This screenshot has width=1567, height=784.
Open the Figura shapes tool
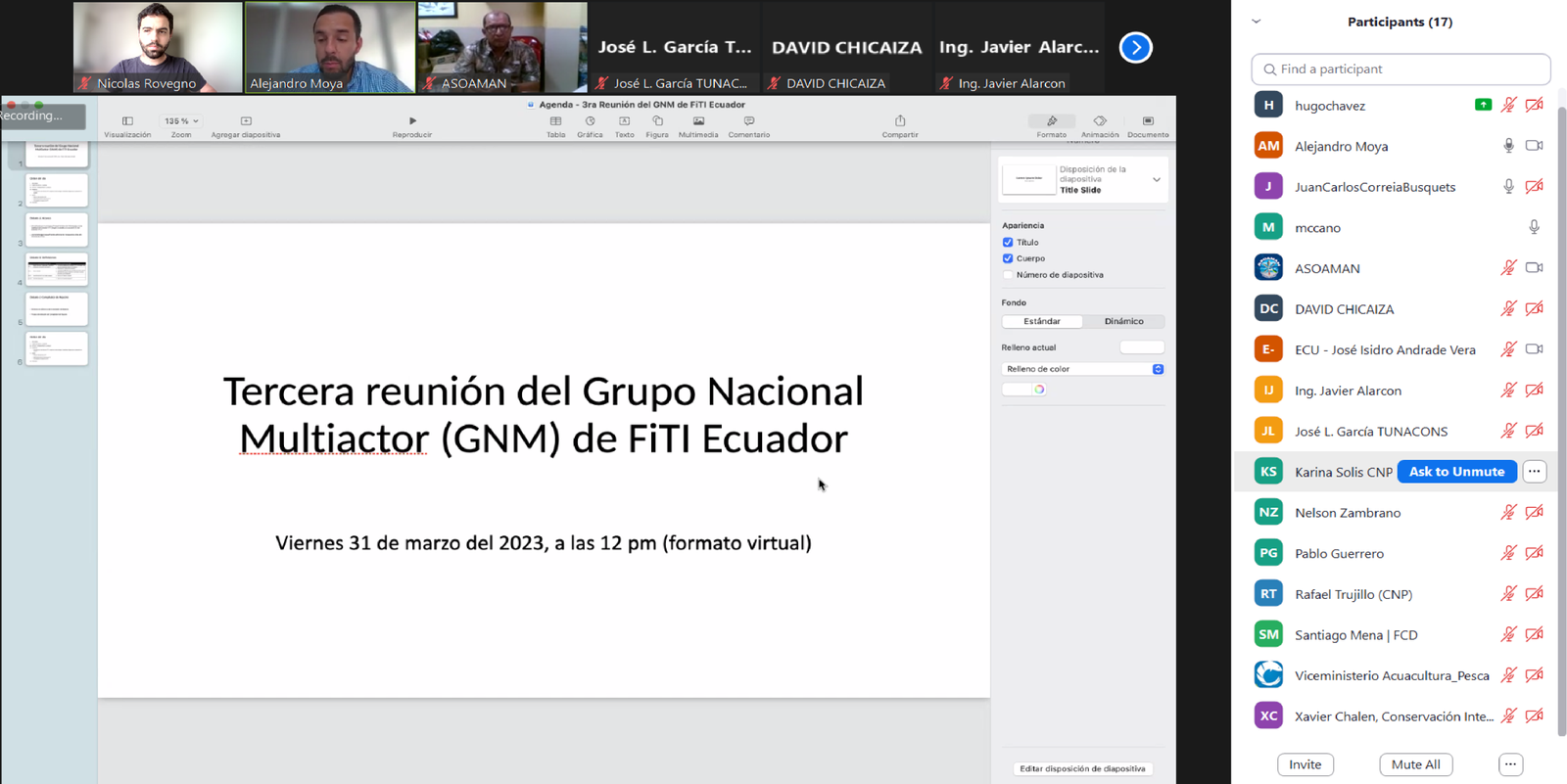(657, 121)
